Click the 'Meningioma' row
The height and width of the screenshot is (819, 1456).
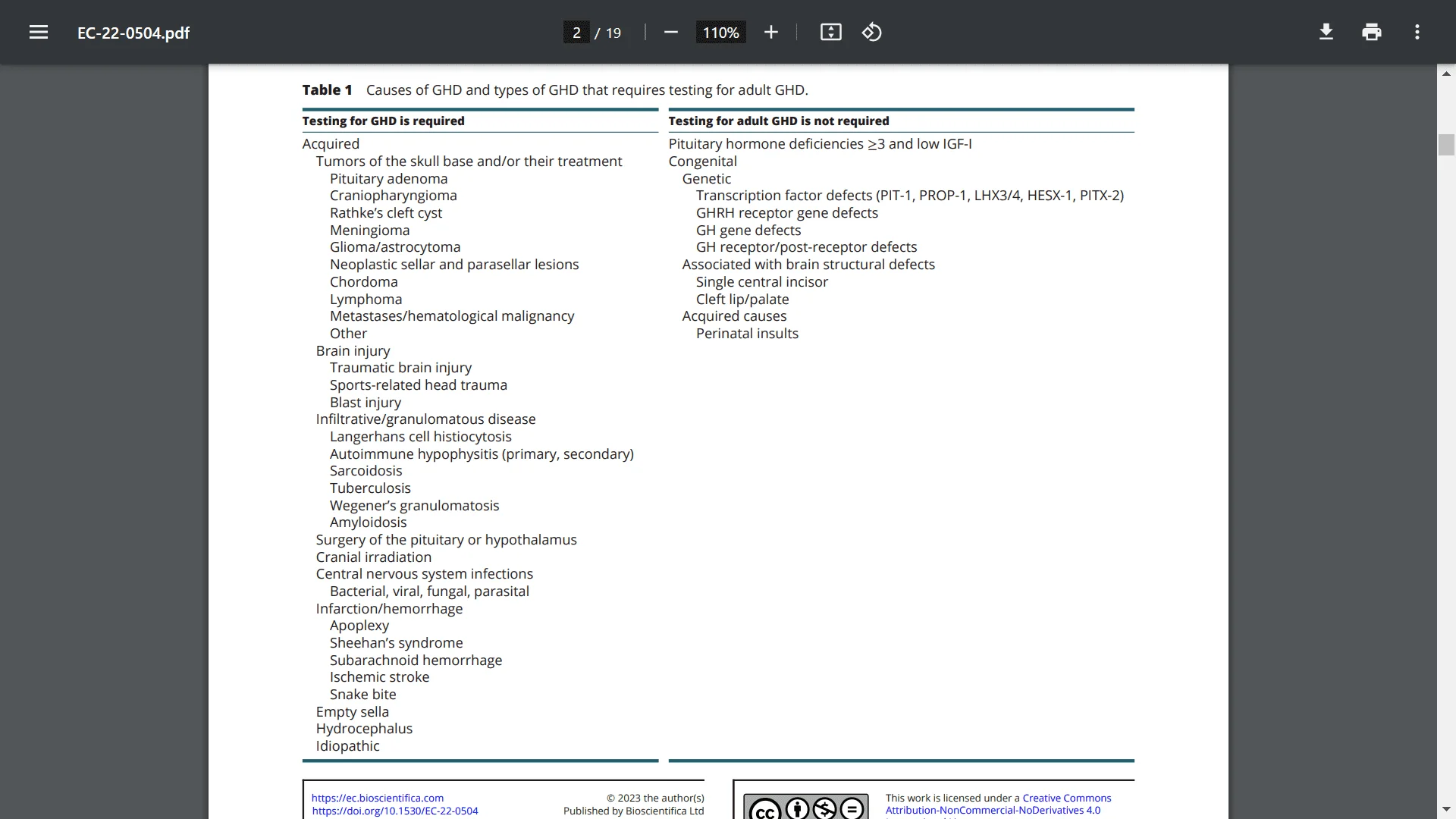[x=369, y=230]
